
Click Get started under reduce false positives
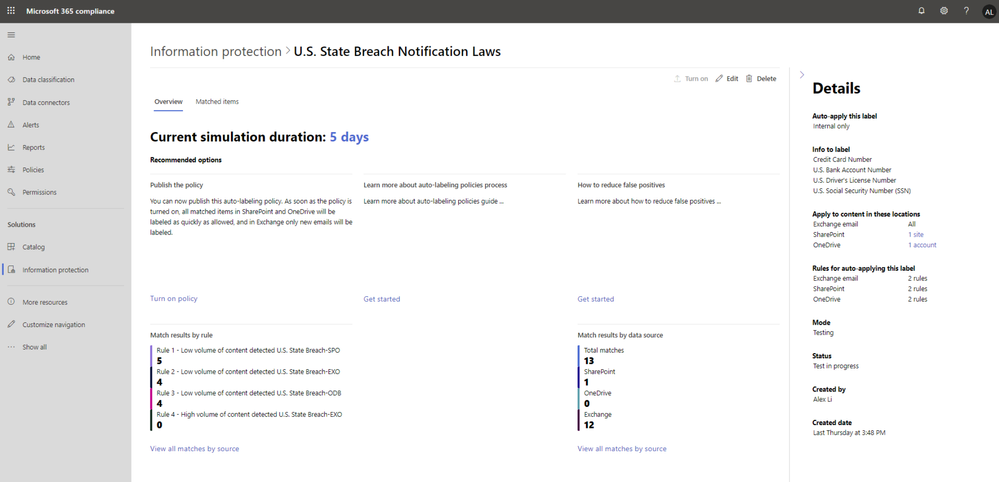click(x=596, y=299)
